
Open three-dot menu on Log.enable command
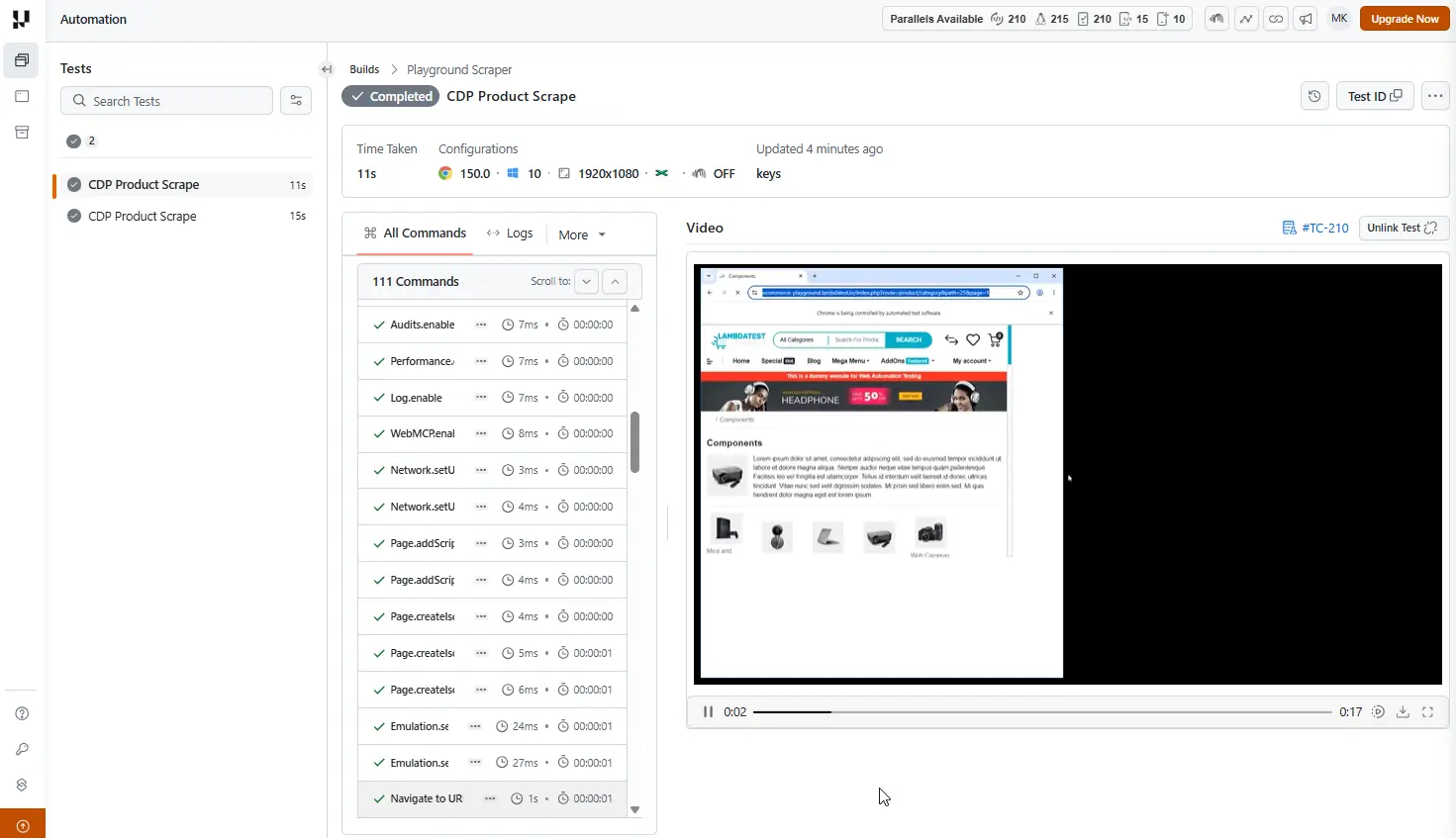tap(481, 398)
